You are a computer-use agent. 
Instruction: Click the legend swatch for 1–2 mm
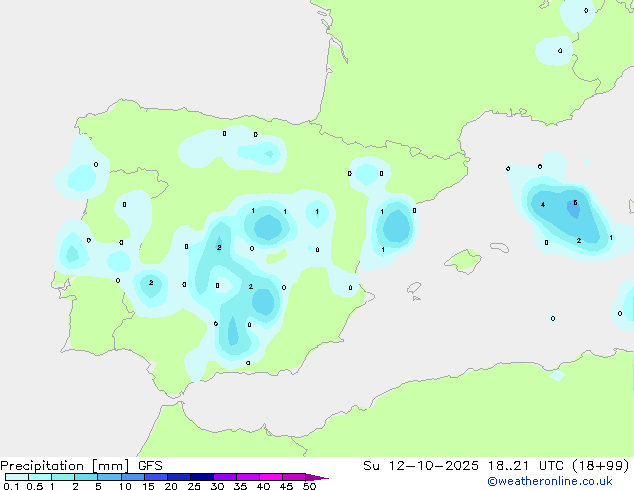[63, 477]
